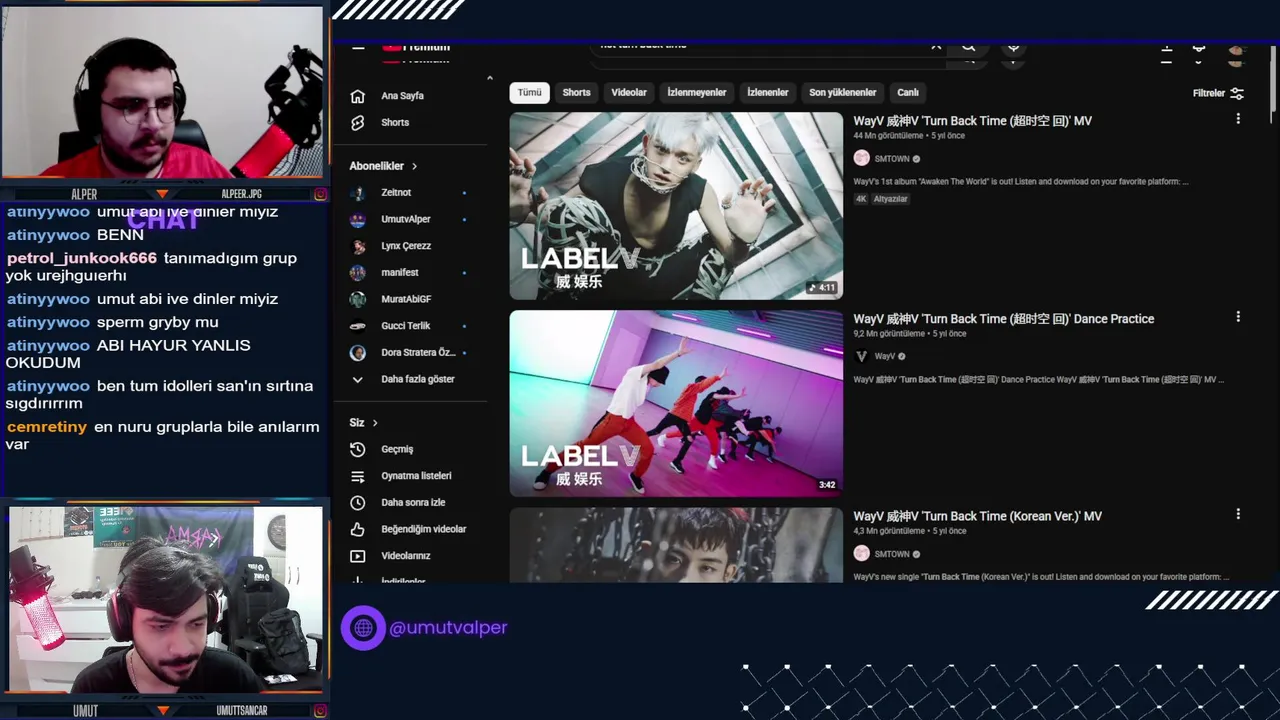Screen dimensions: 1280x720
Task: Open 'Turn Back Time' Dance Practice title link
Action: tap(1004, 319)
